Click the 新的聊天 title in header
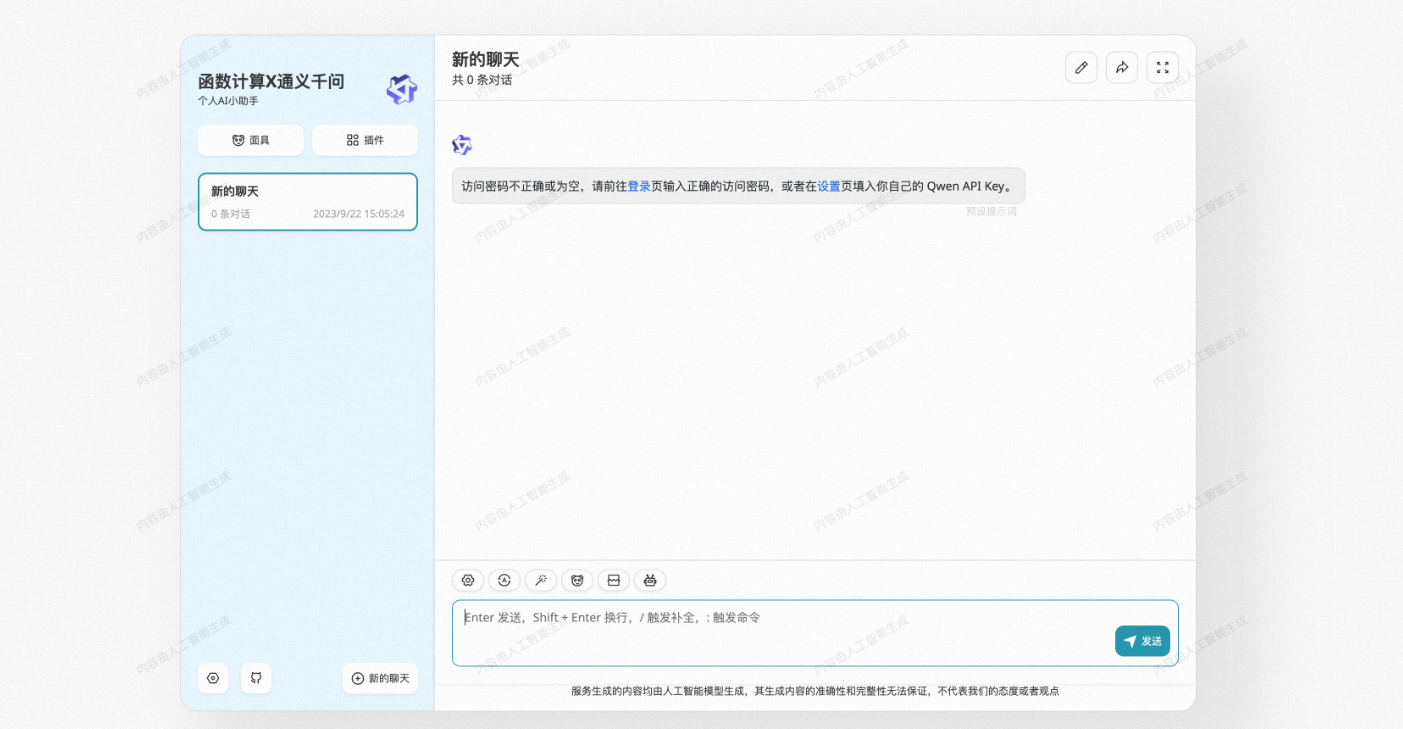The height and width of the screenshot is (729, 1403). pos(486,59)
